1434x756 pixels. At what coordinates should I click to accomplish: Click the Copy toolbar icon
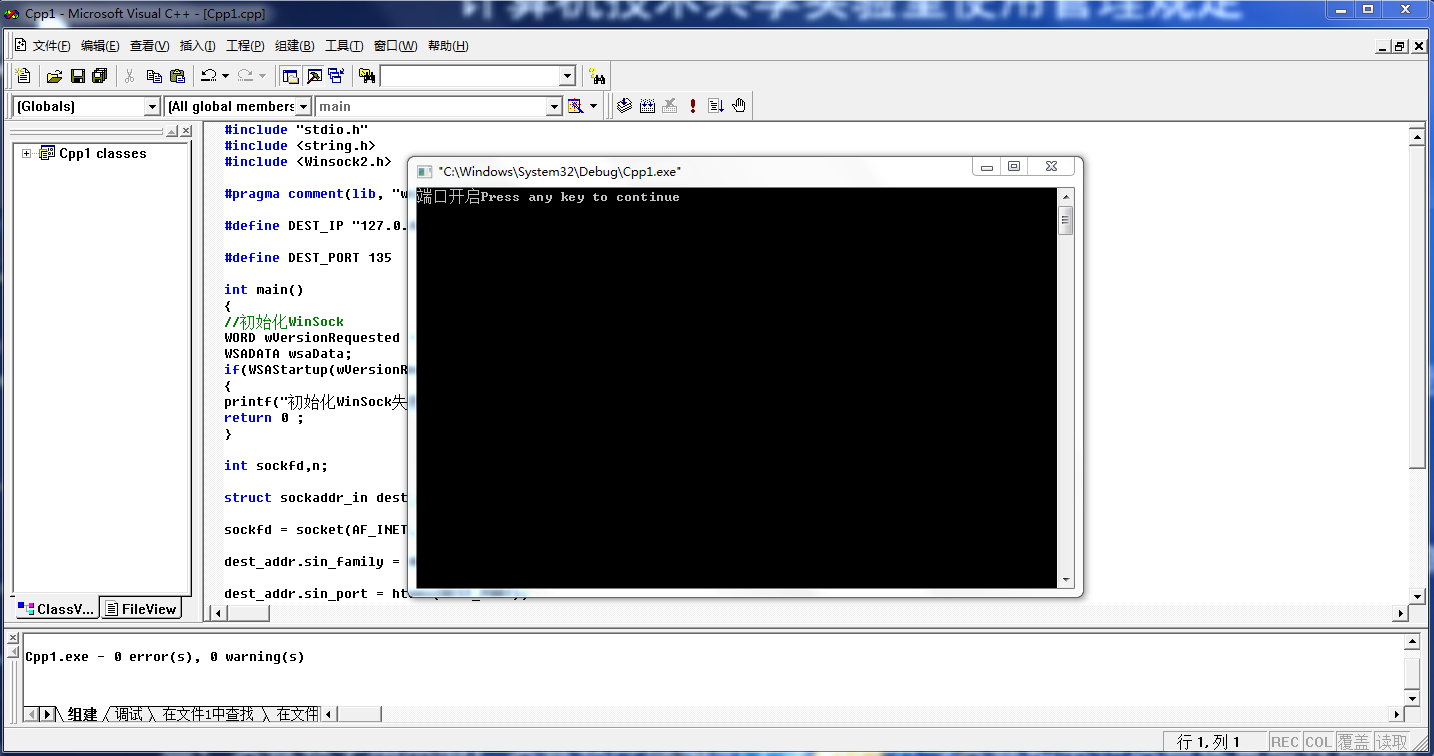click(154, 76)
